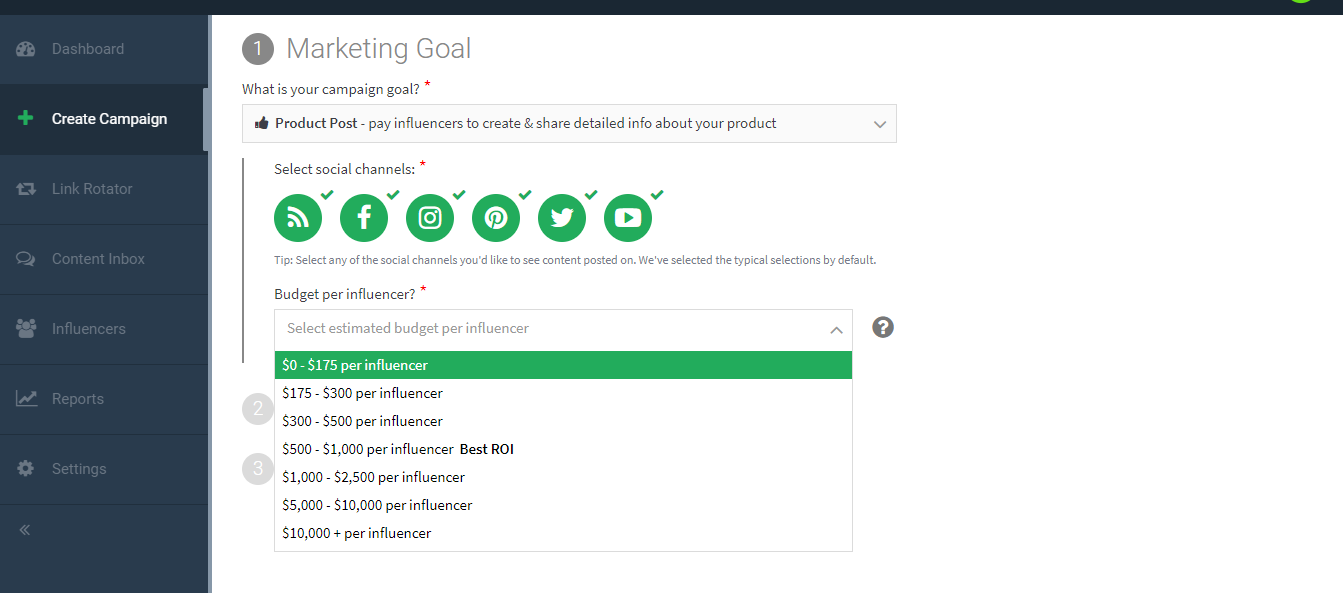Image resolution: width=1343 pixels, height=593 pixels.
Task: Click the Link Rotator arrows icon
Action: (x=26, y=189)
